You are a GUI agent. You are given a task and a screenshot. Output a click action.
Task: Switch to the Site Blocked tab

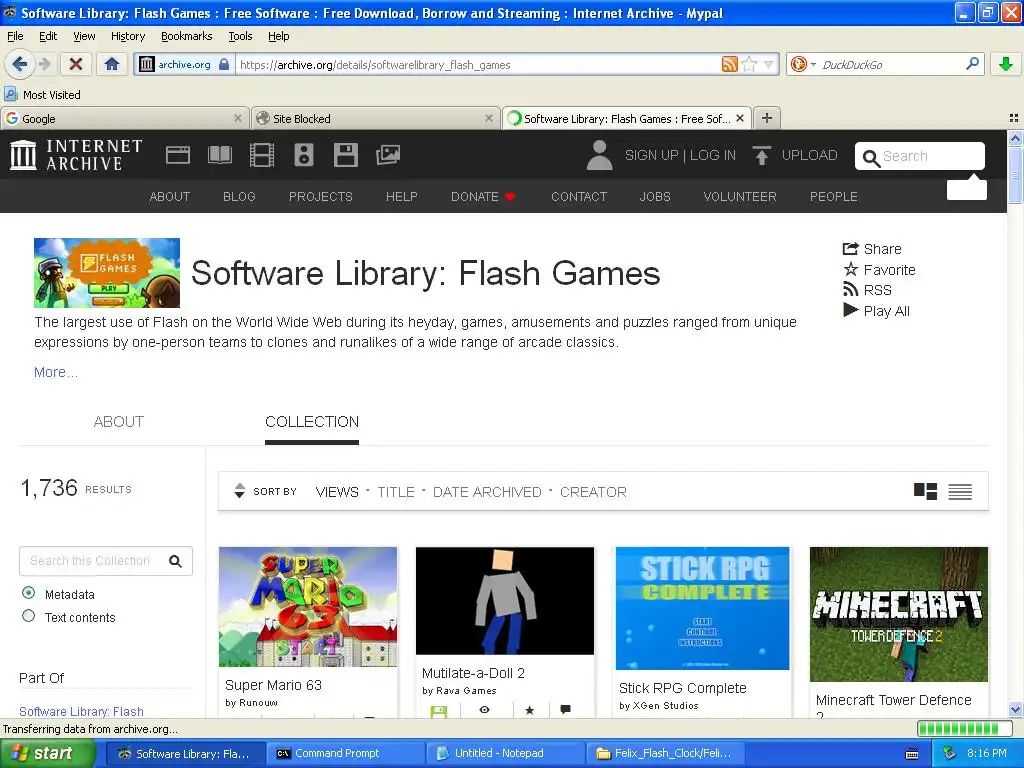[x=376, y=118]
